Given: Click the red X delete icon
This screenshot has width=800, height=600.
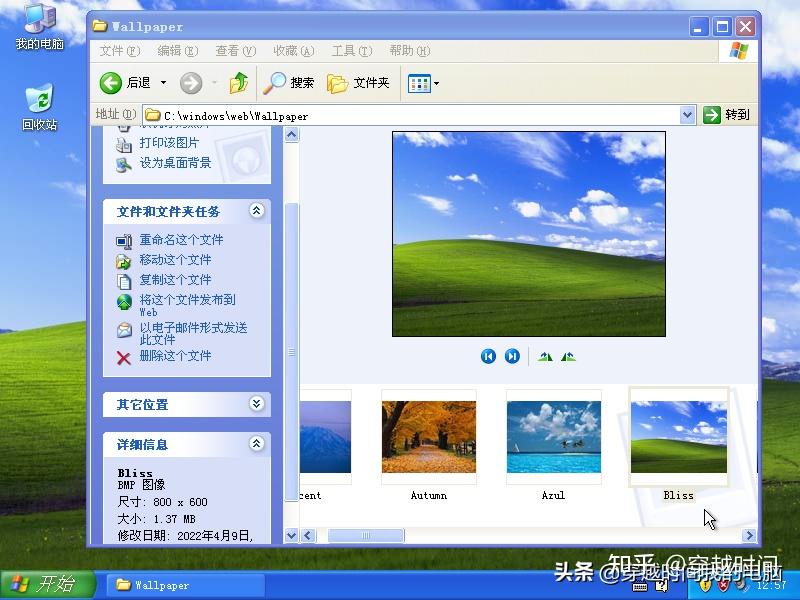Looking at the screenshot, I should click(124, 358).
